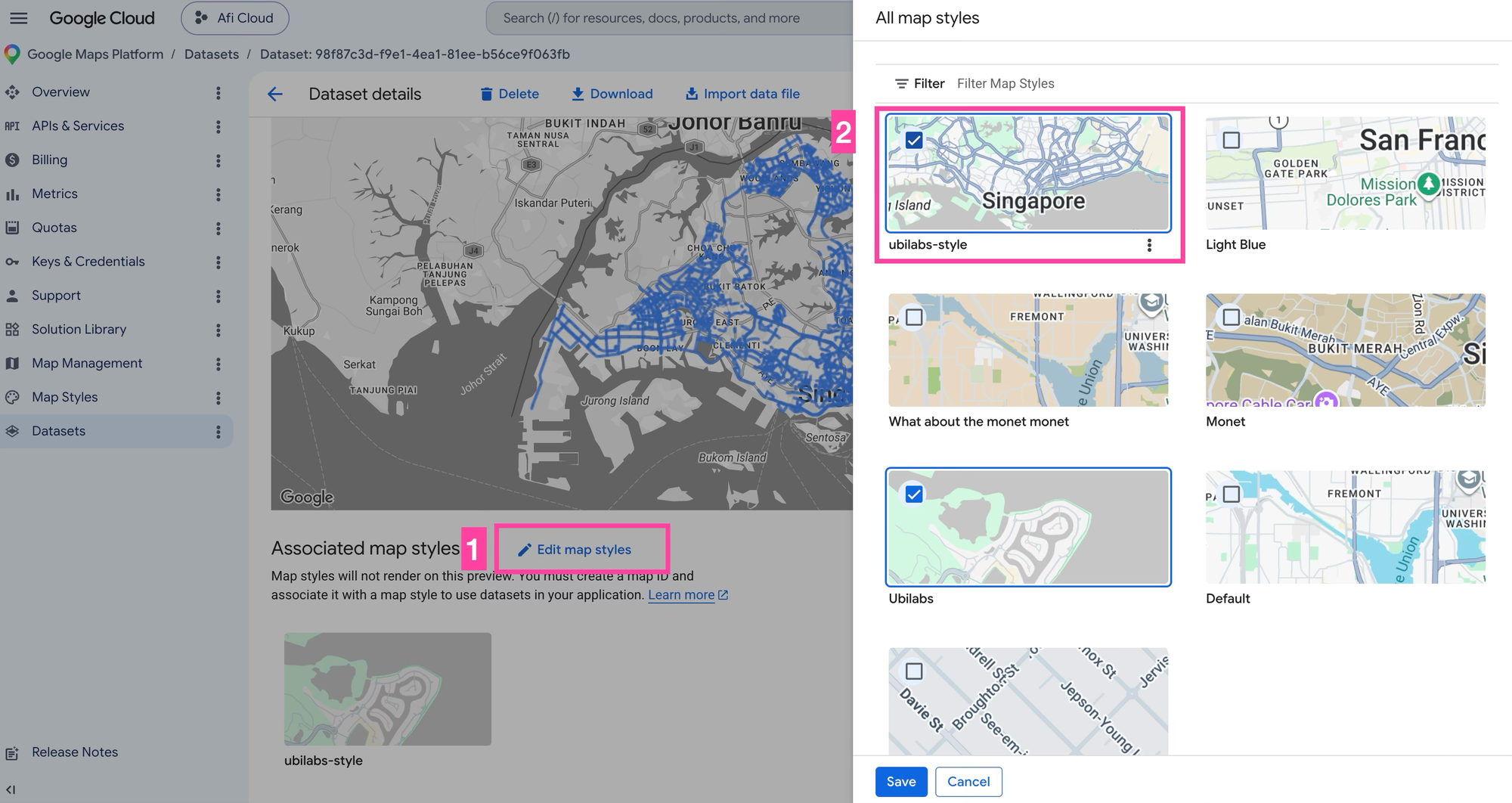The height and width of the screenshot is (803, 1512).
Task: Open Map Styles in the sidebar
Action: 64,398
